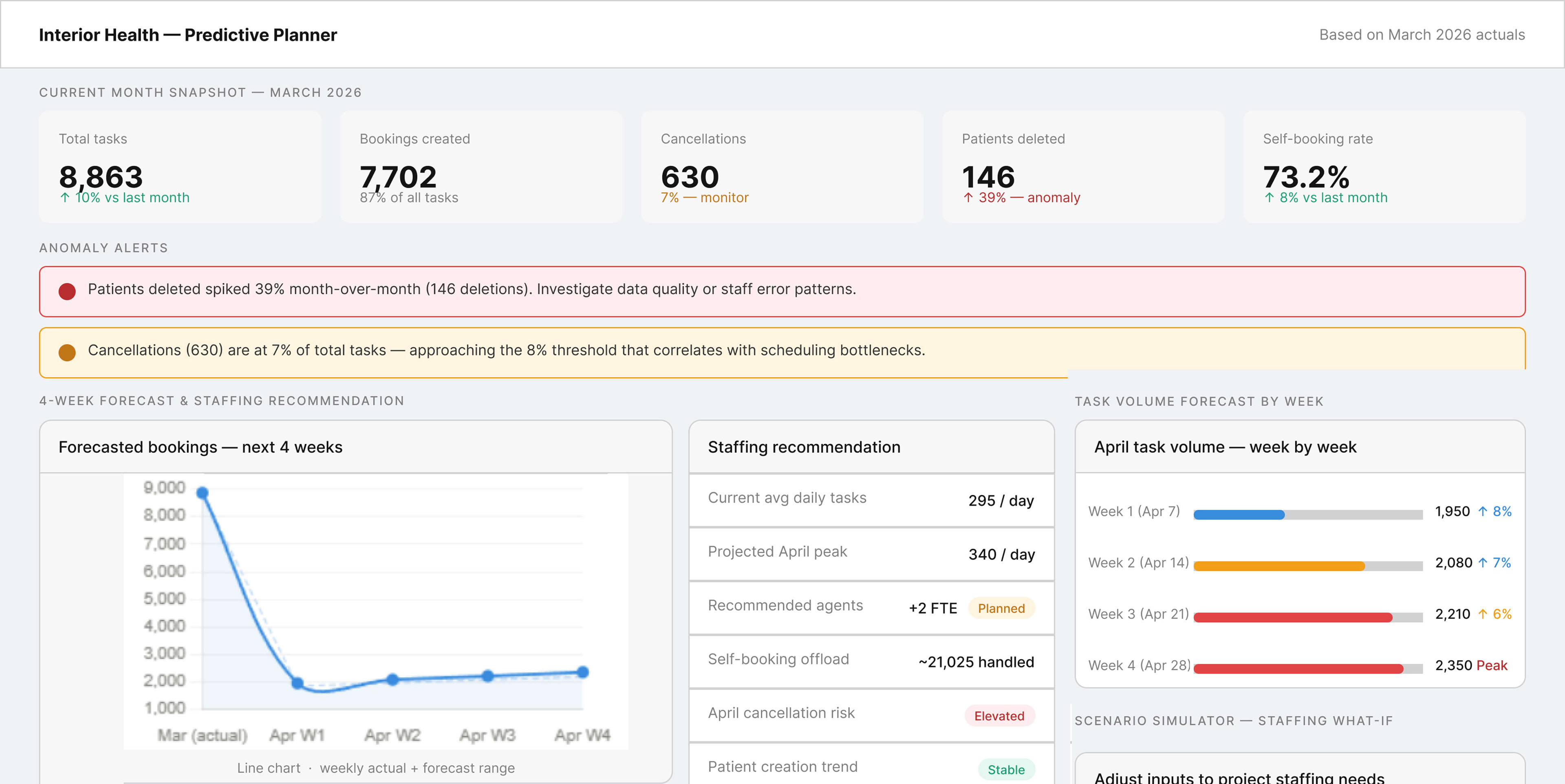Click the Planned badge for recommended agents

[x=1001, y=608]
